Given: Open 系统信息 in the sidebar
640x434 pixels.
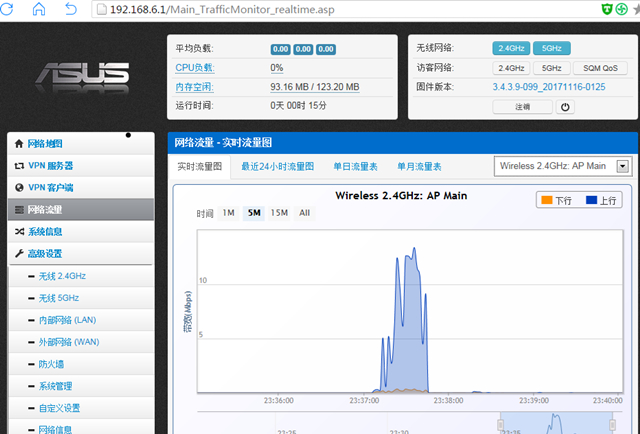Looking at the screenshot, I should (x=81, y=231).
